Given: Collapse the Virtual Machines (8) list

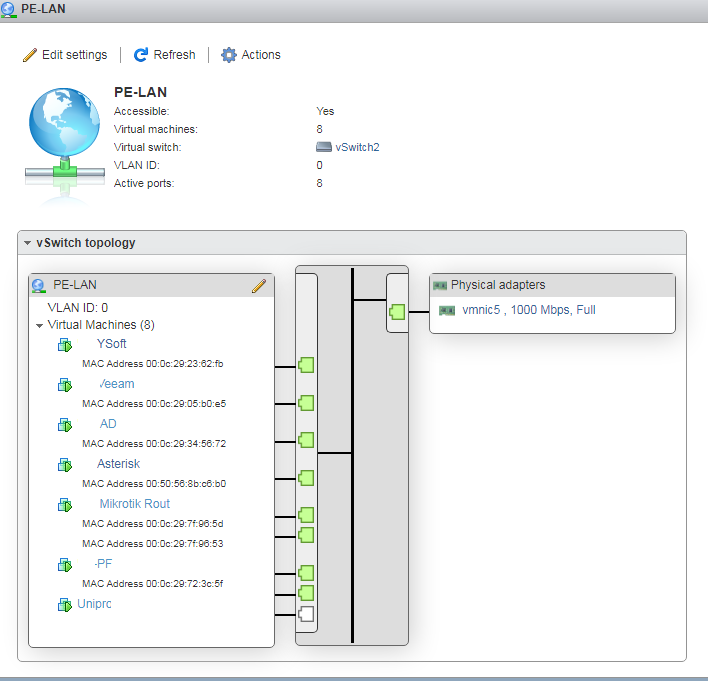Looking at the screenshot, I should point(39,326).
